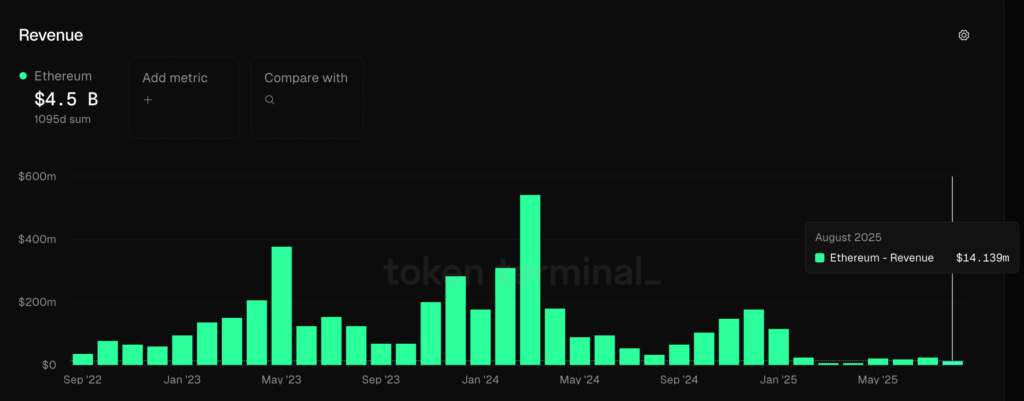Click the August 2025 tooltip heading

pos(848,238)
